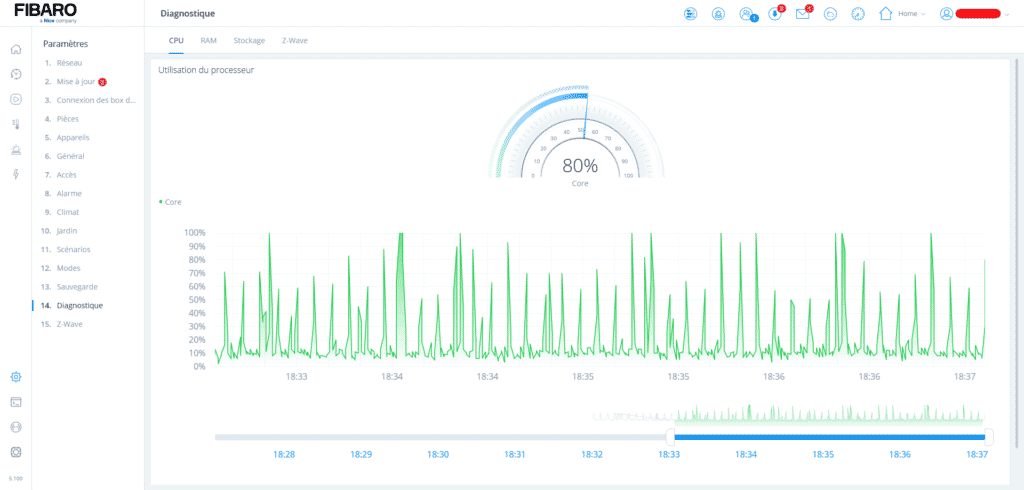1024x490 pixels.
Task: Click the 18:28 label on range timeline
Action: (x=284, y=454)
